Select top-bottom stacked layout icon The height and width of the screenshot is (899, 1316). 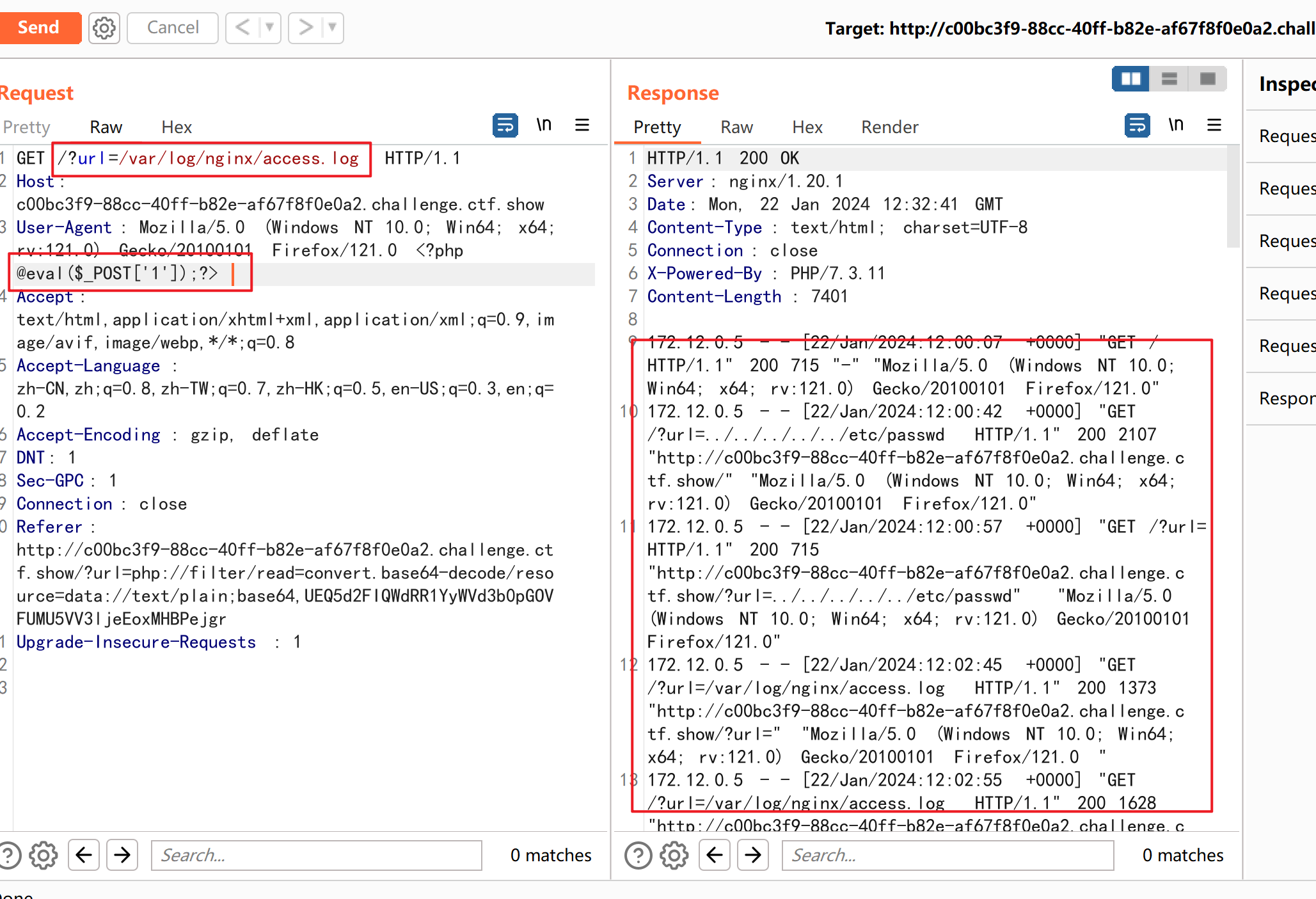point(1169,79)
